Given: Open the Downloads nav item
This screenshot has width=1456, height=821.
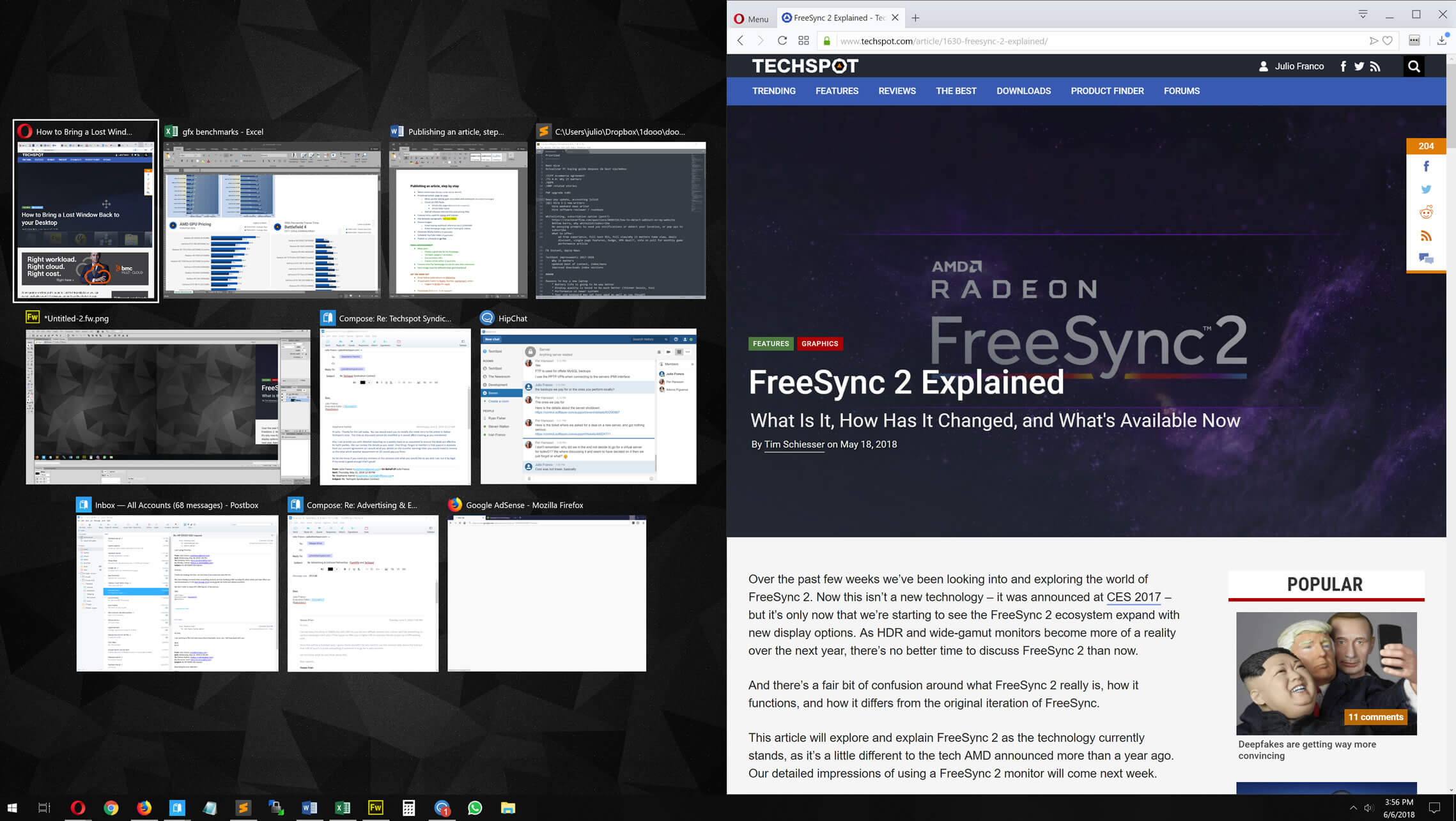Looking at the screenshot, I should pyautogui.click(x=1023, y=91).
